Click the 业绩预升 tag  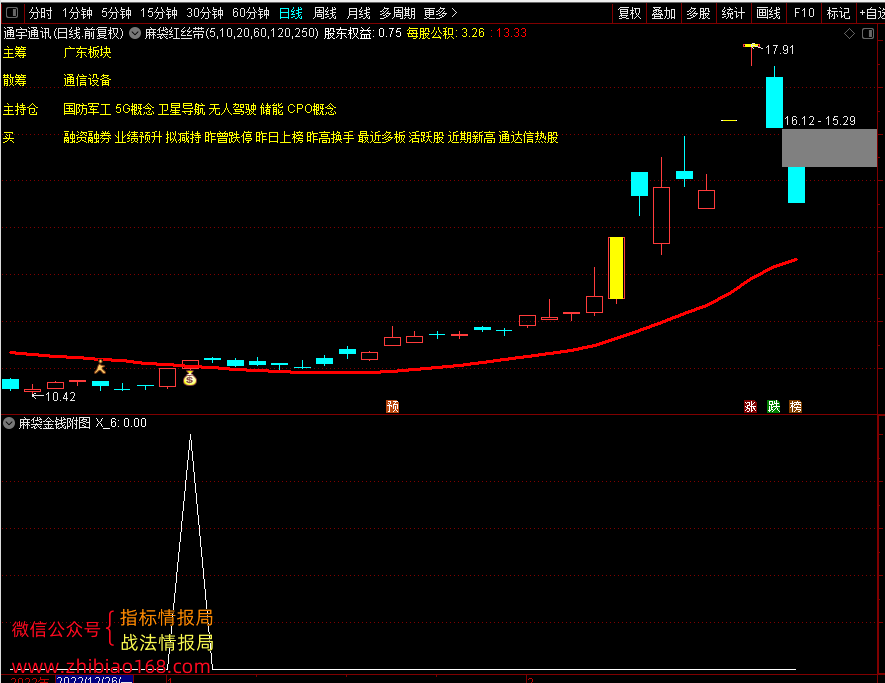(138, 137)
